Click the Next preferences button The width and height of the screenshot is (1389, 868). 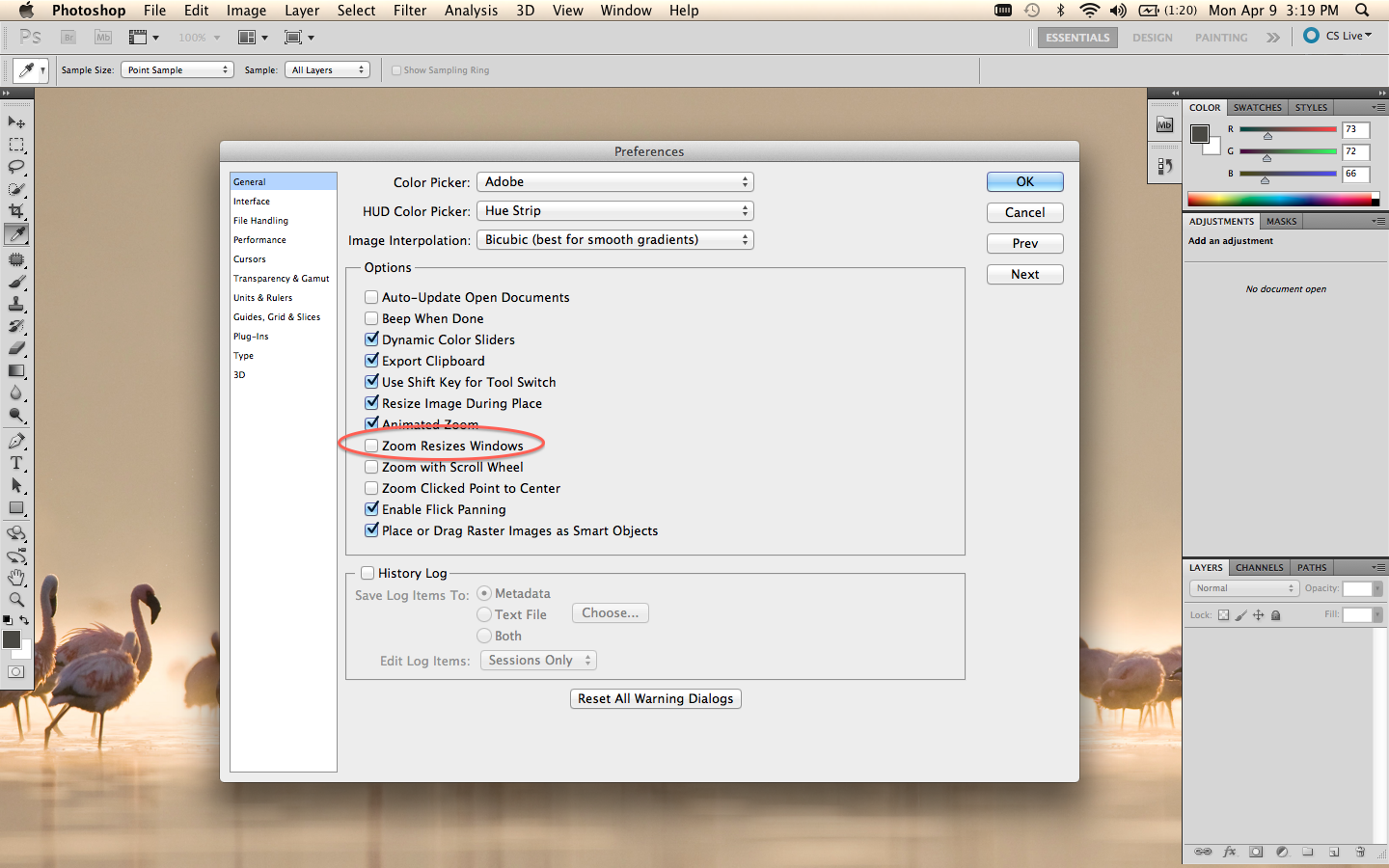[1025, 274]
